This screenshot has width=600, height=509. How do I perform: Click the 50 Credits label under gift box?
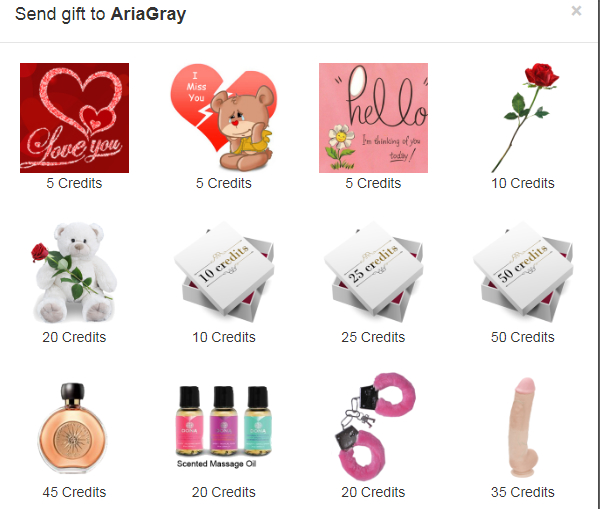click(x=523, y=337)
